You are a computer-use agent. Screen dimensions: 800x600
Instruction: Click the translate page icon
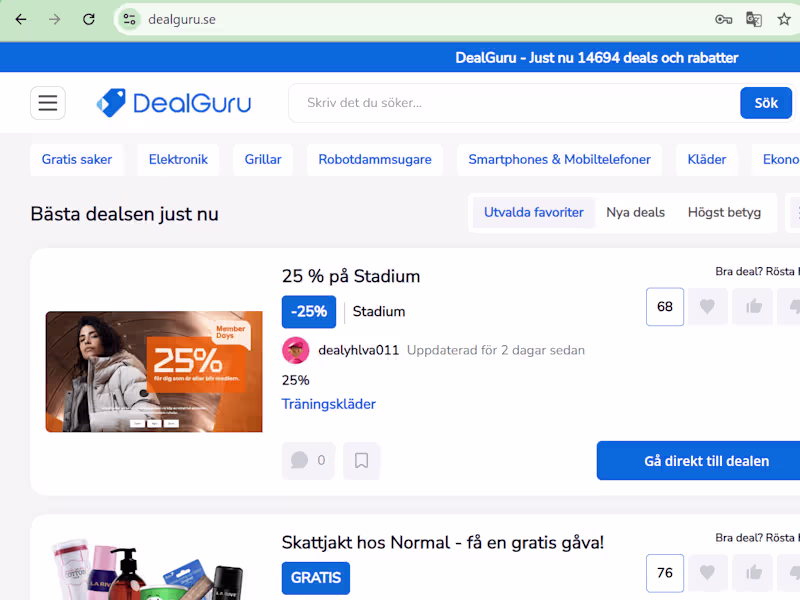tap(754, 19)
